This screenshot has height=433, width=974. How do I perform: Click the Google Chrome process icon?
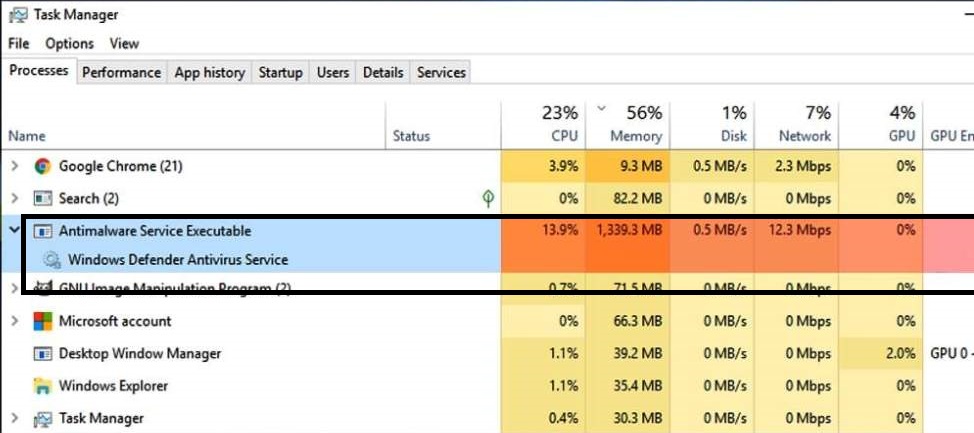[x=42, y=166]
